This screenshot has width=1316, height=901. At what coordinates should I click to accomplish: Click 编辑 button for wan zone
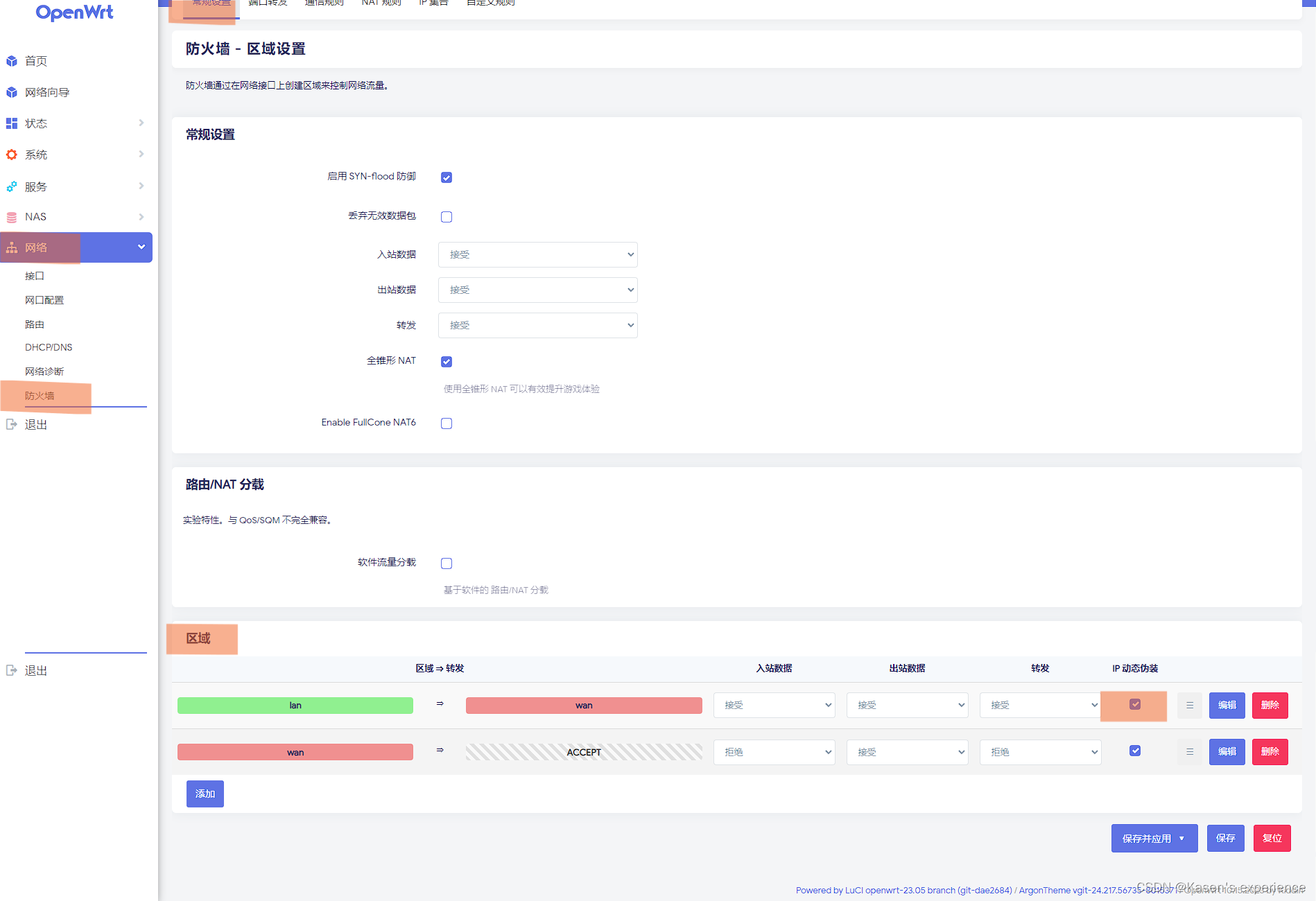click(1227, 752)
